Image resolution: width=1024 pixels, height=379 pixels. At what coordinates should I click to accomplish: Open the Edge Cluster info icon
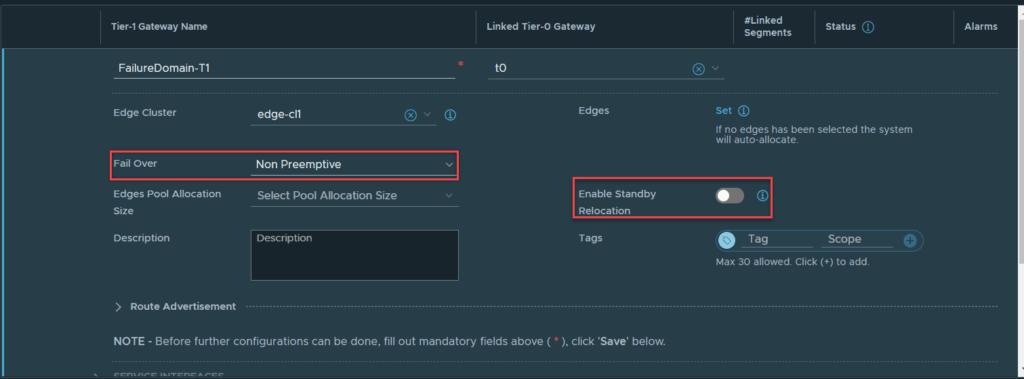pos(450,115)
